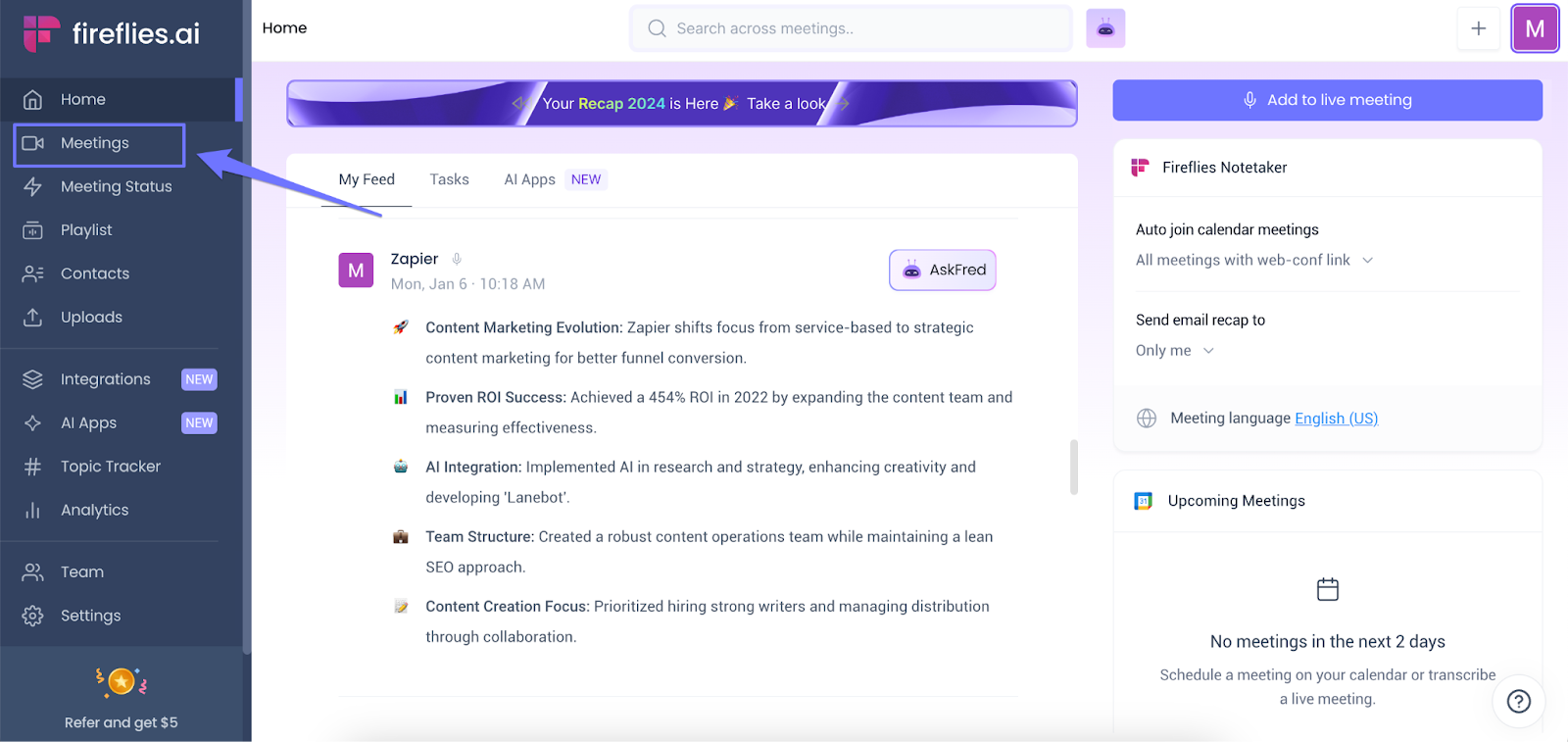Screen dimensions: 1568x742
Task: Click the Meeting Status lightning icon
Action: coord(32,186)
